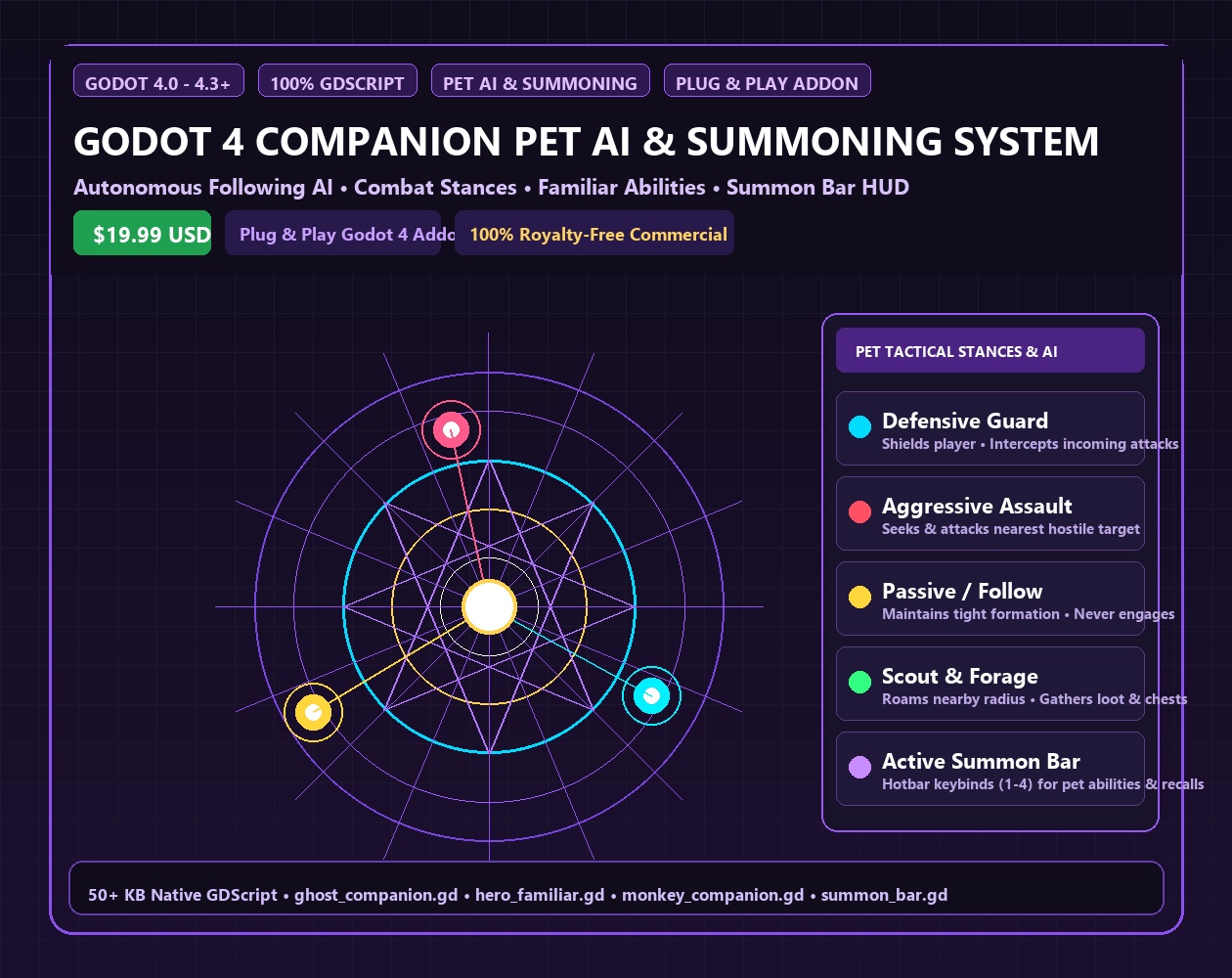Click the GODOT 4.0 - 4.3+ tag
This screenshot has height=978, width=1232.
click(x=158, y=81)
